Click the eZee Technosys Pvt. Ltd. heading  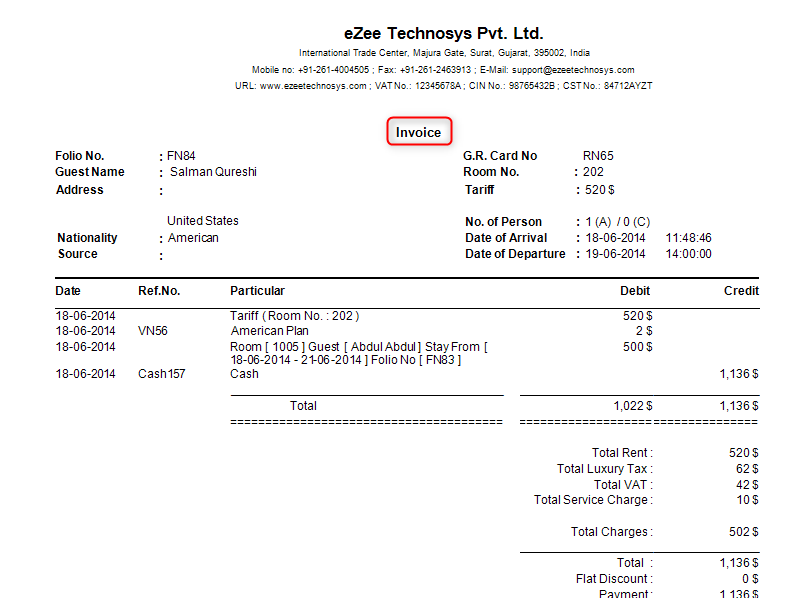tap(443, 33)
